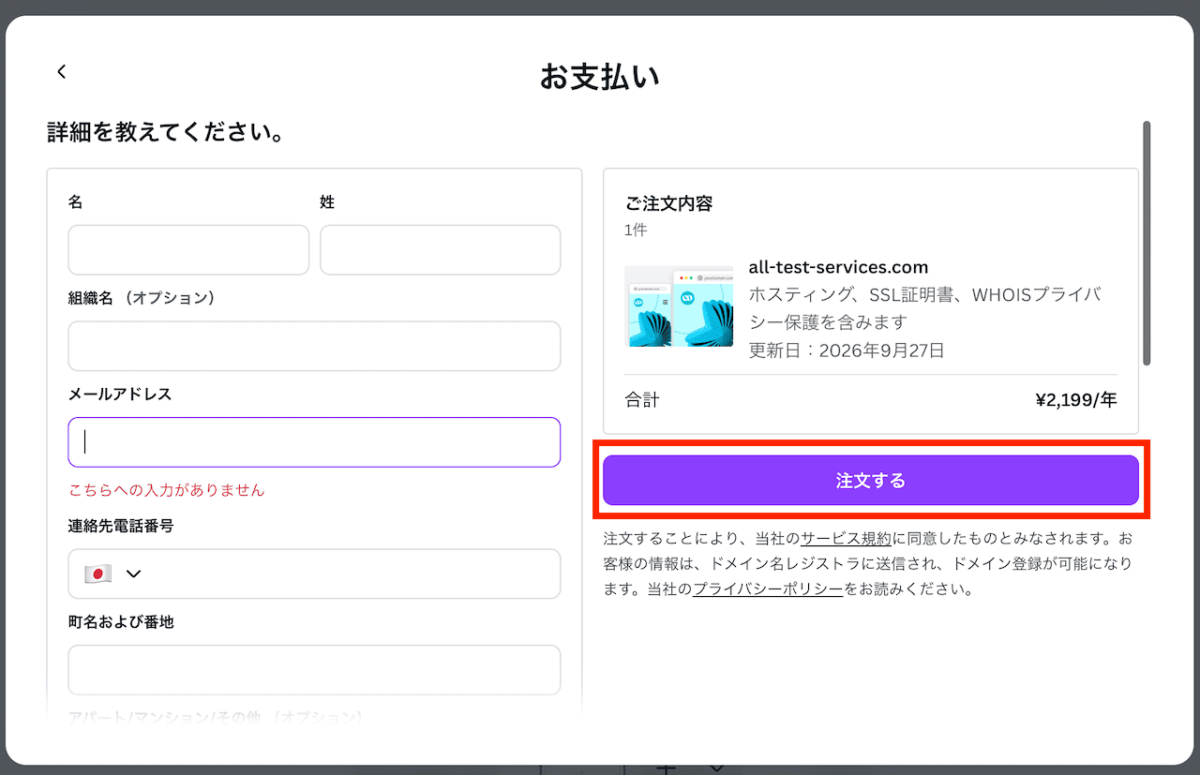Click the back arrow icon
The image size is (1200, 775).
[61, 71]
